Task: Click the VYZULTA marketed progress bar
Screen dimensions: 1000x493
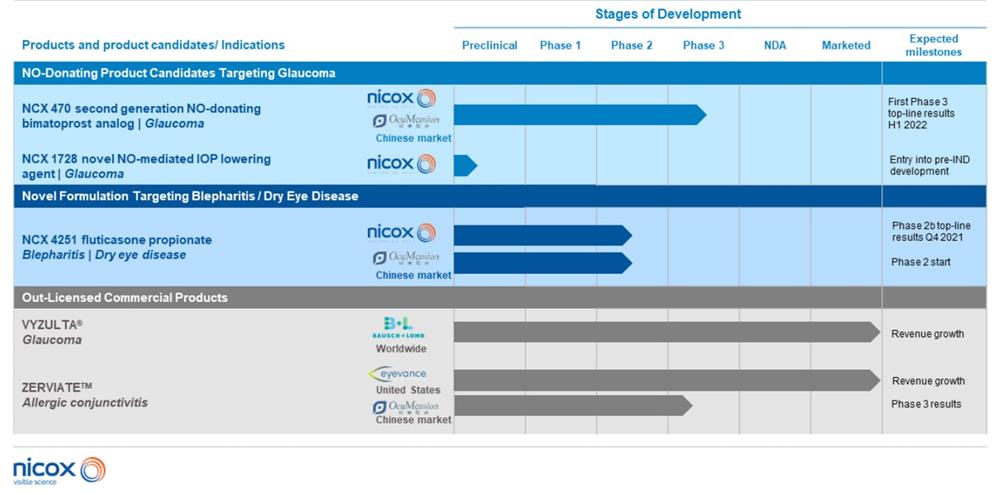Action: click(666, 332)
